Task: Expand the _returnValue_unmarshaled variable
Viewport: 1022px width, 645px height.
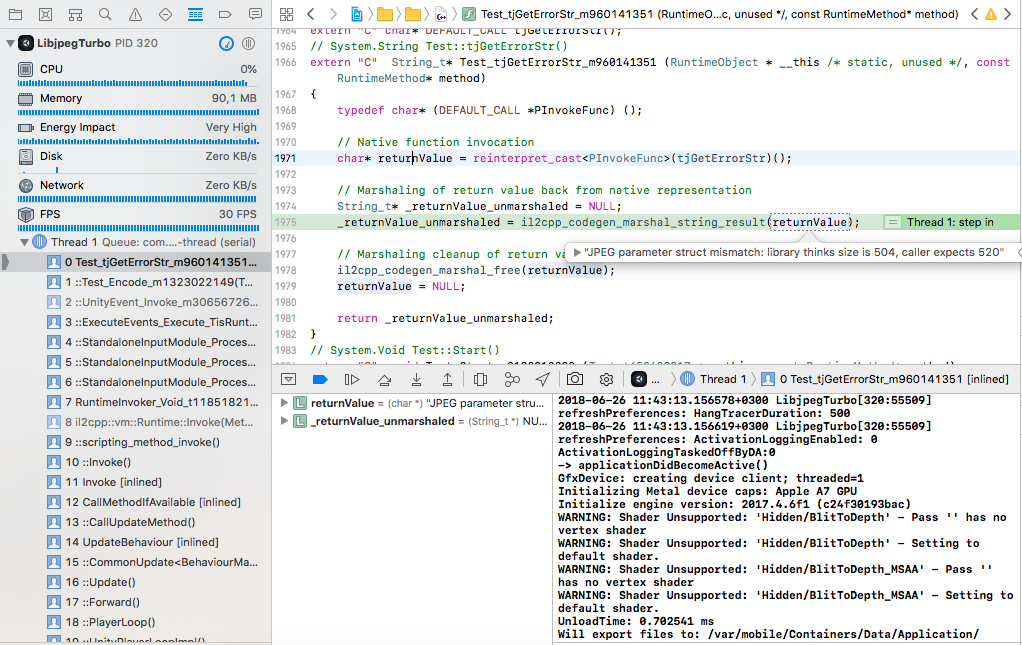Action: point(283,423)
